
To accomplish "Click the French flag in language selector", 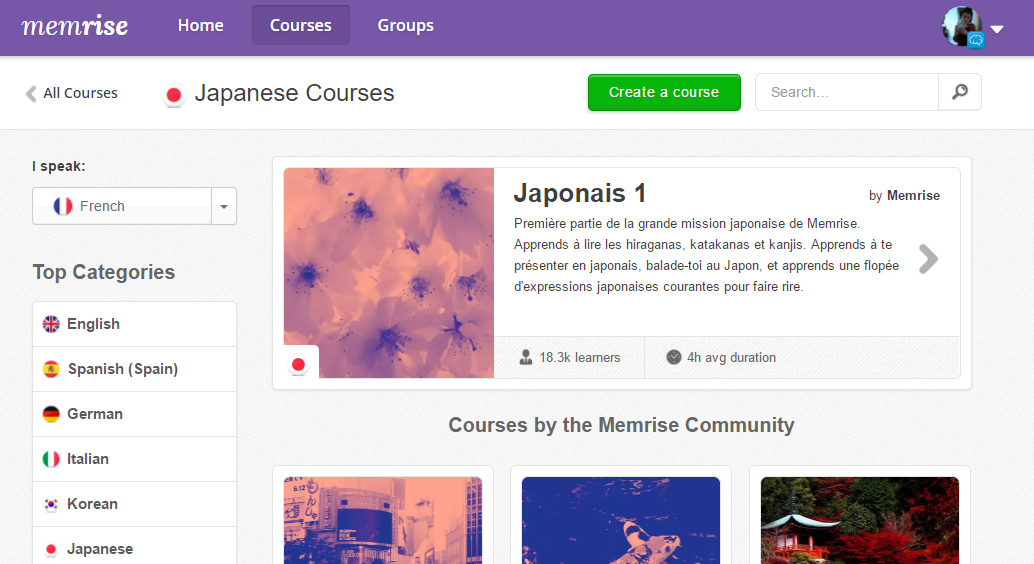I will (x=63, y=206).
